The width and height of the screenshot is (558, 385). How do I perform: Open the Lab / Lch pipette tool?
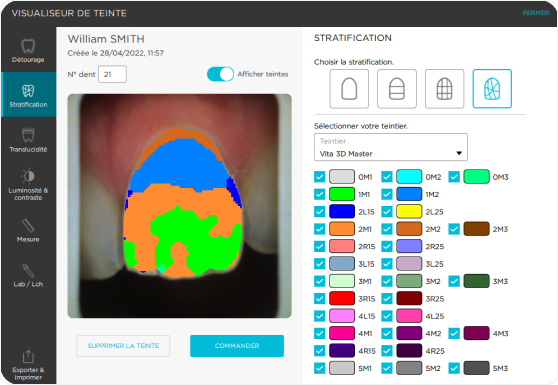pos(28,274)
